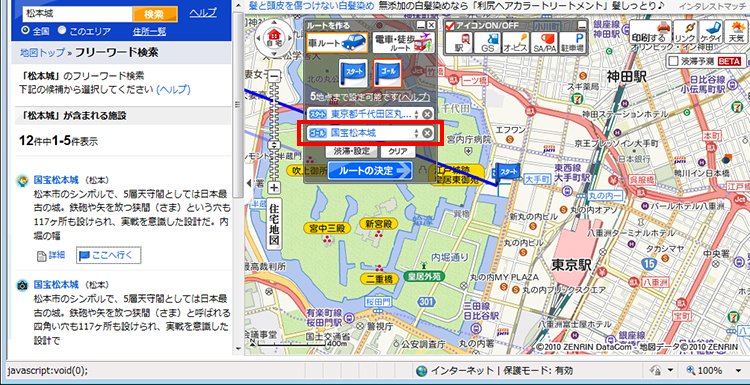The height and width of the screenshot is (385, 750).
Task: Click the 松本城 search input field
Action: pos(77,14)
